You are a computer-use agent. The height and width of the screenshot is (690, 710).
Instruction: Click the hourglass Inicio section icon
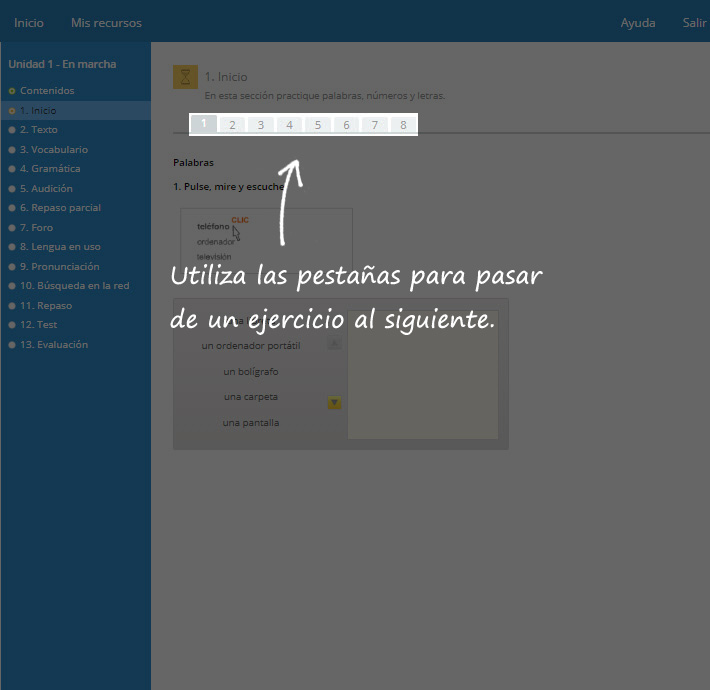(185, 77)
